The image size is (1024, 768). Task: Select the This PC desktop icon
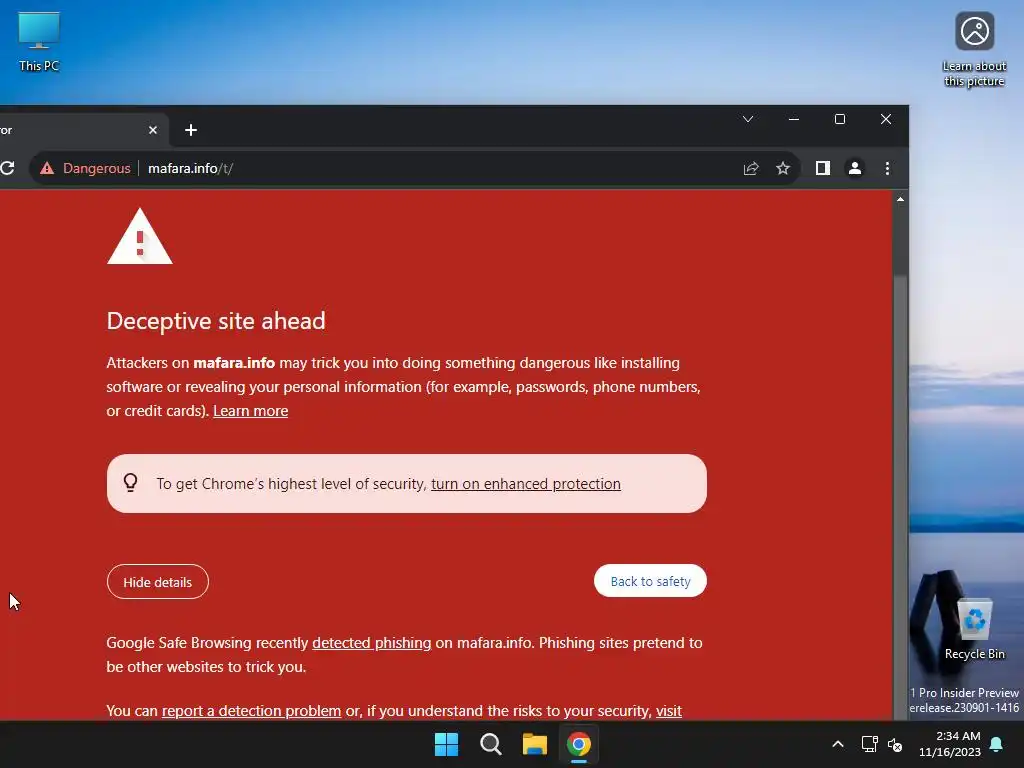coord(39,42)
